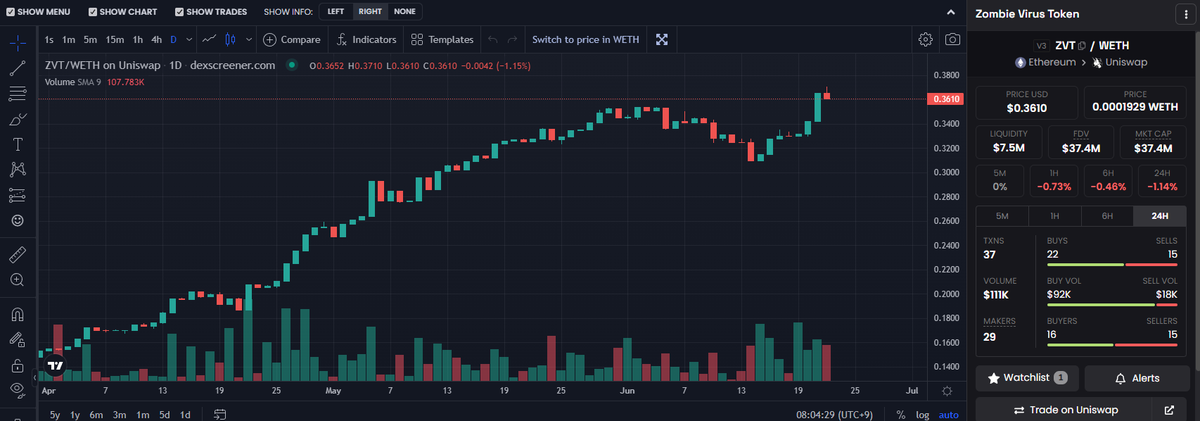This screenshot has height=421, width=1200.
Task: Switch stats panel to 5M tab
Action: pos(1003,216)
